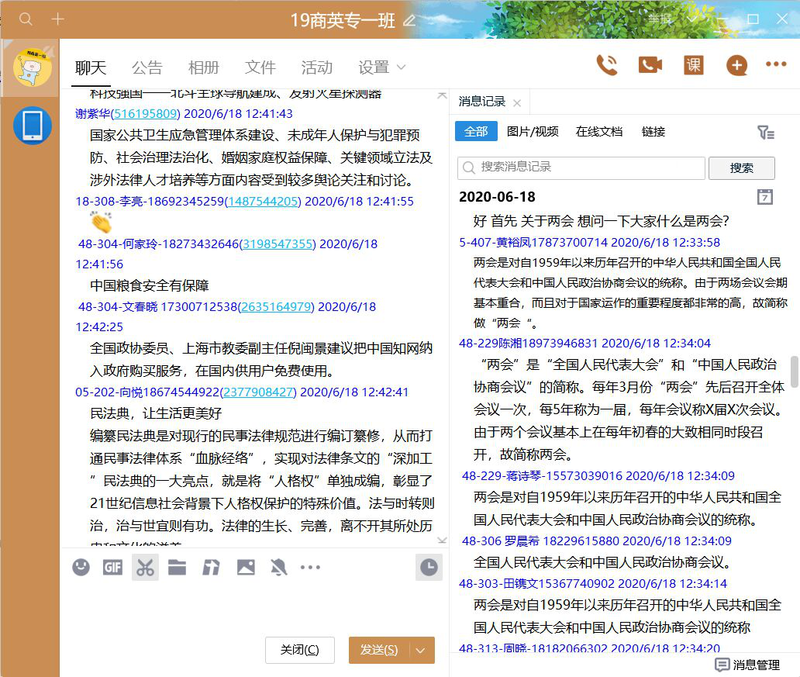Open the emoji picker
The image size is (800, 677).
click(x=81, y=567)
